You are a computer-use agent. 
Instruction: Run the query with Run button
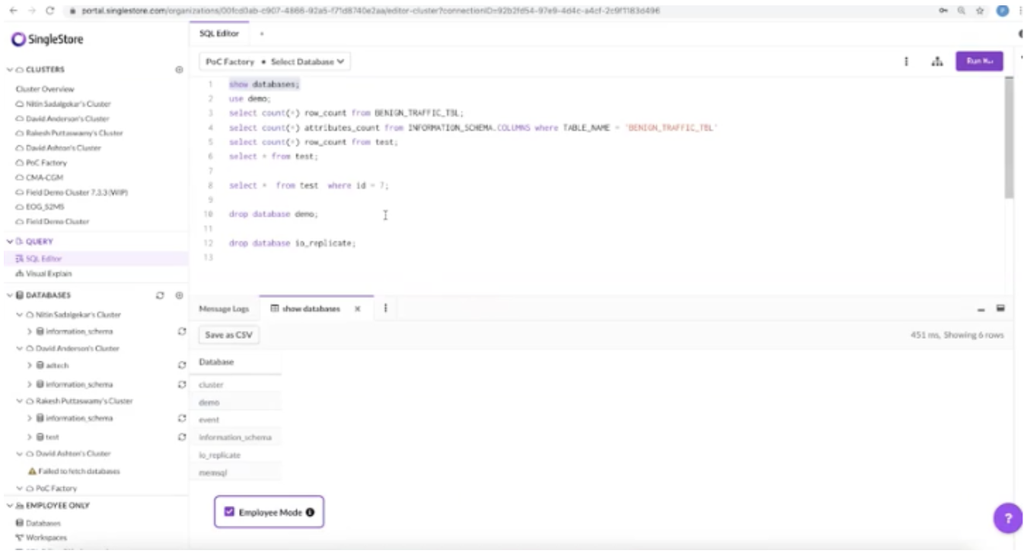[x=980, y=61]
